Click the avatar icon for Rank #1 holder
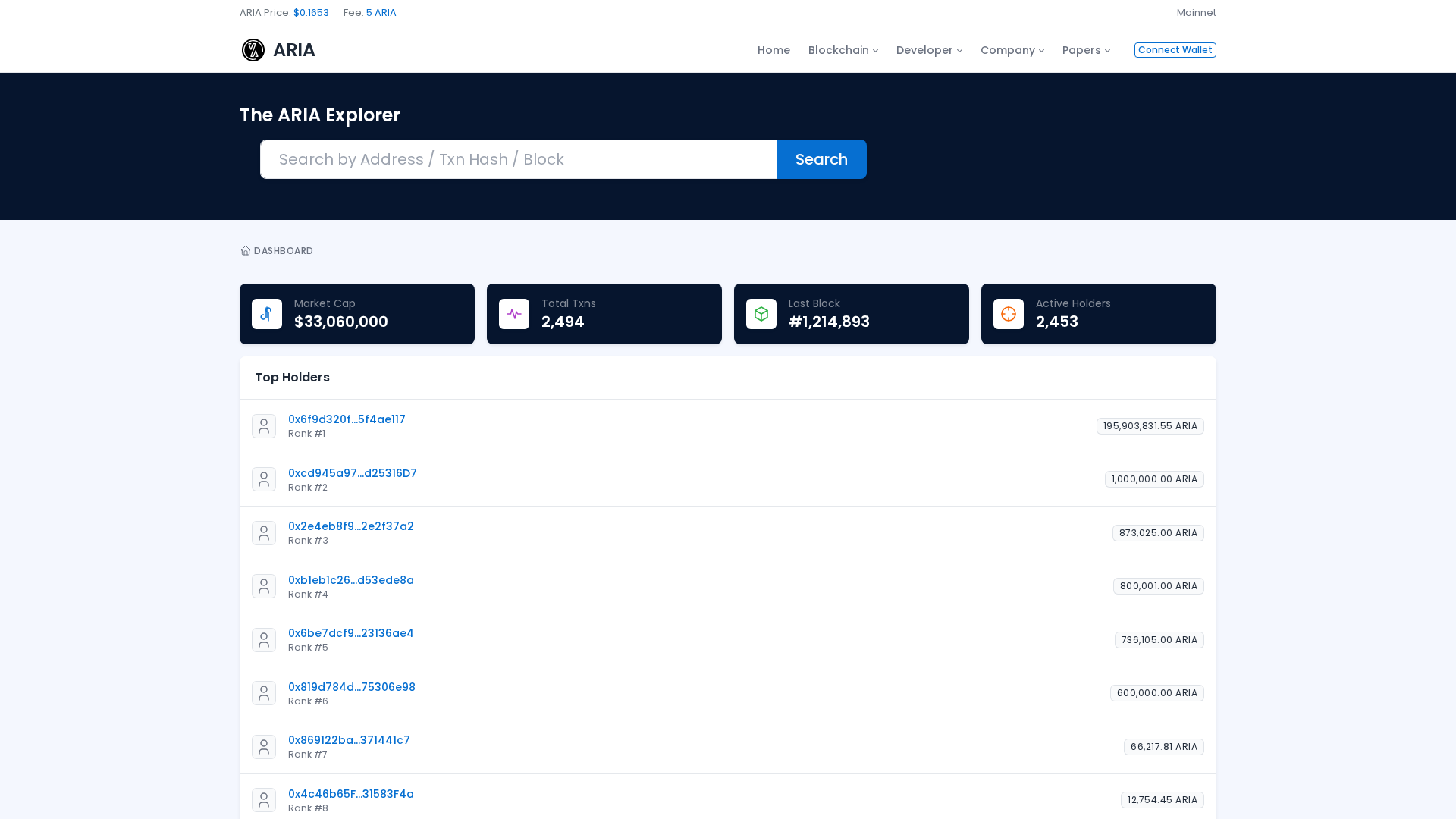1456x819 pixels. pos(263,425)
